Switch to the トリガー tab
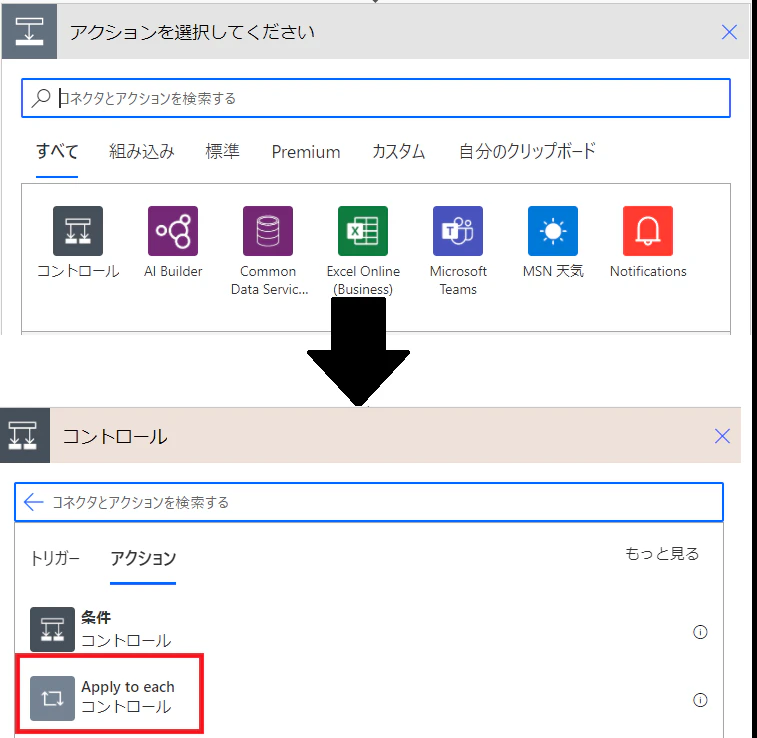Screen dimensions: 757x738 pos(55,558)
